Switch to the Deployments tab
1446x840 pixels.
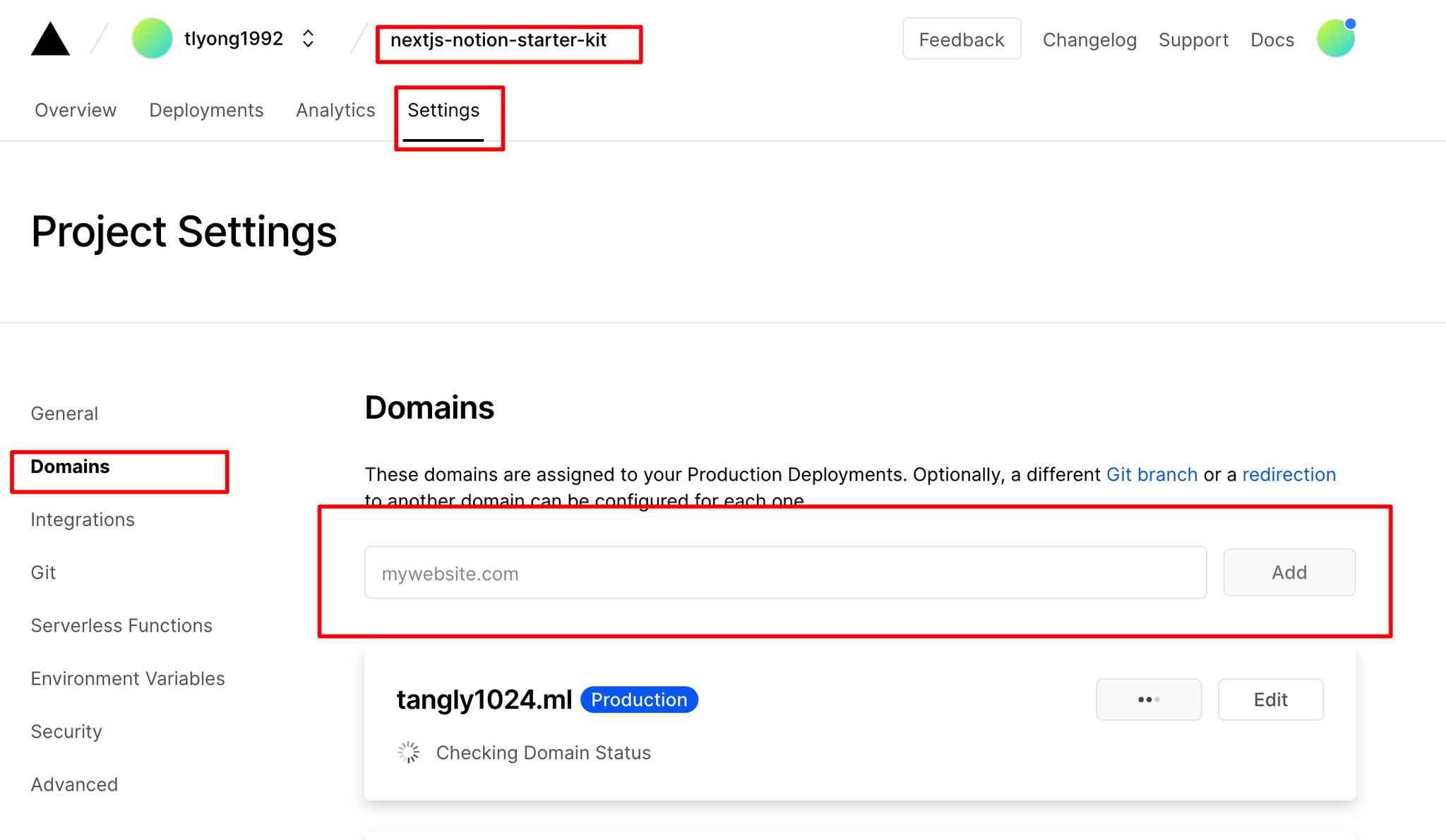coord(206,110)
